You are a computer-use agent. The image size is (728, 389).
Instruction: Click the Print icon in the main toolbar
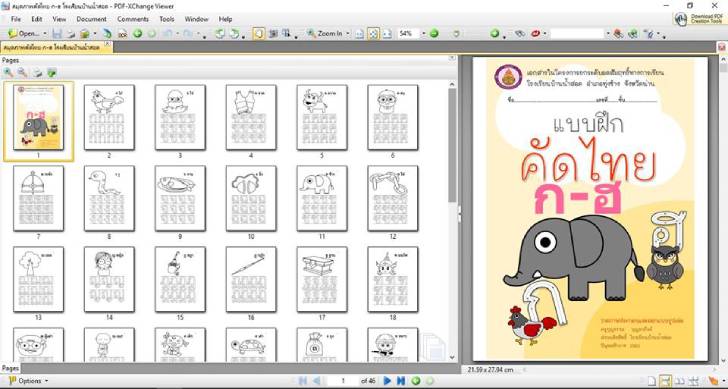pyautogui.click(x=71, y=33)
